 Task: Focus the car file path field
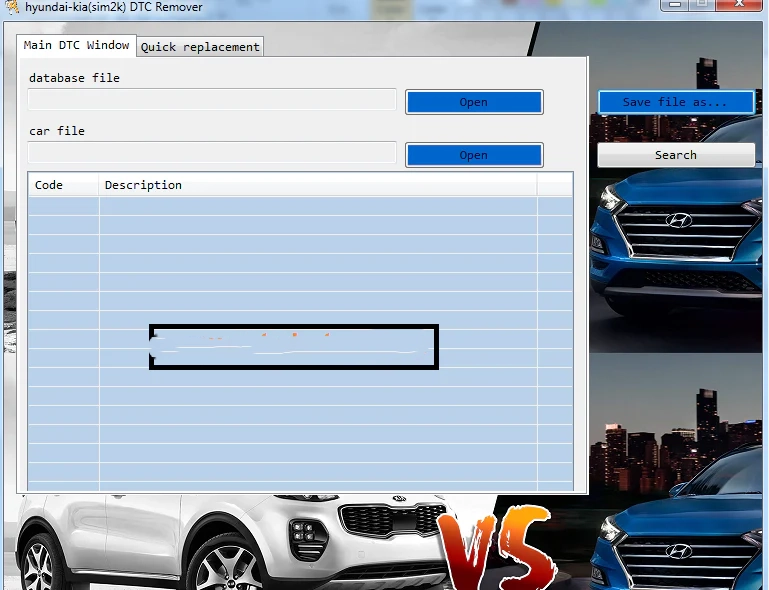tap(212, 153)
